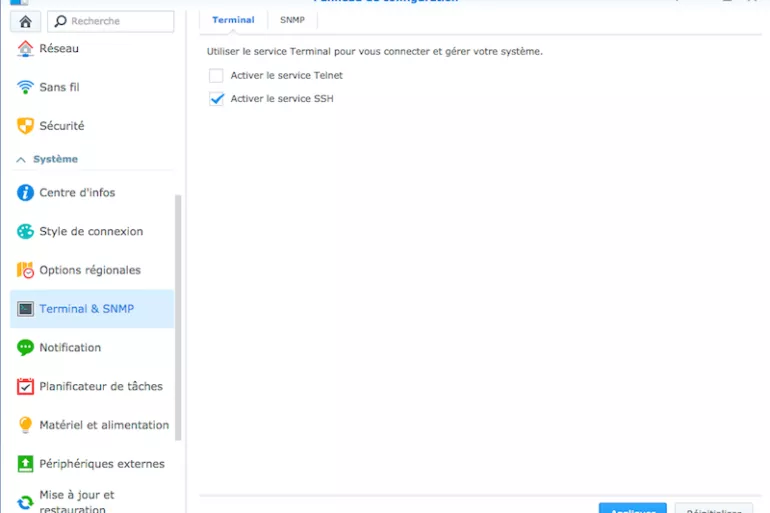Open the Style de connexion palette icon
Image resolution: width=770 pixels, height=513 pixels.
click(25, 232)
